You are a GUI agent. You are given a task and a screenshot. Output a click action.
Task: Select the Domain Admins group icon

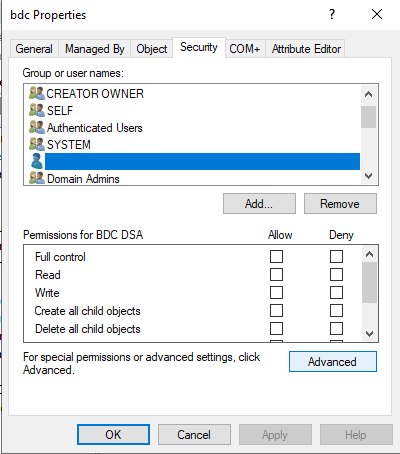pyautogui.click(x=37, y=178)
